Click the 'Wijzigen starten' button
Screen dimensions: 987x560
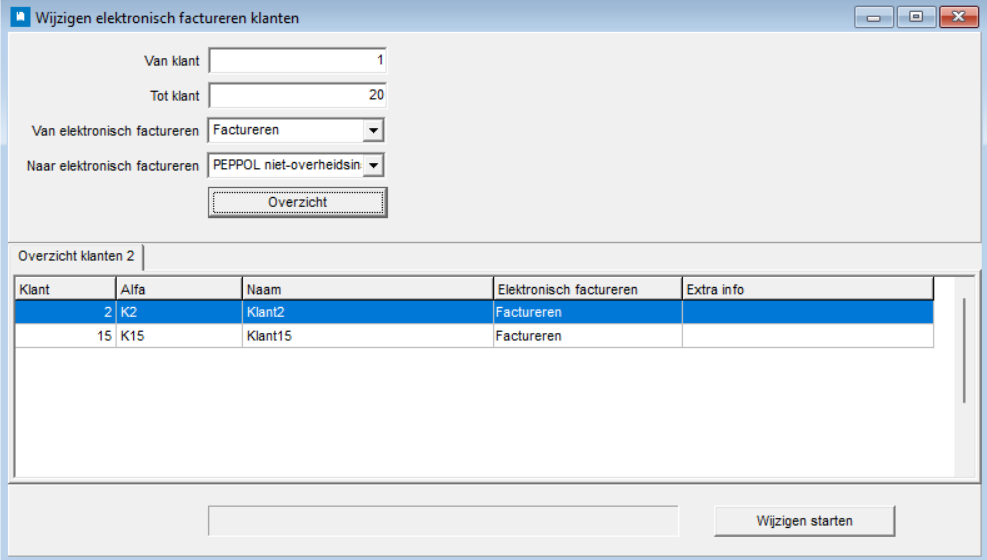pyautogui.click(x=804, y=521)
